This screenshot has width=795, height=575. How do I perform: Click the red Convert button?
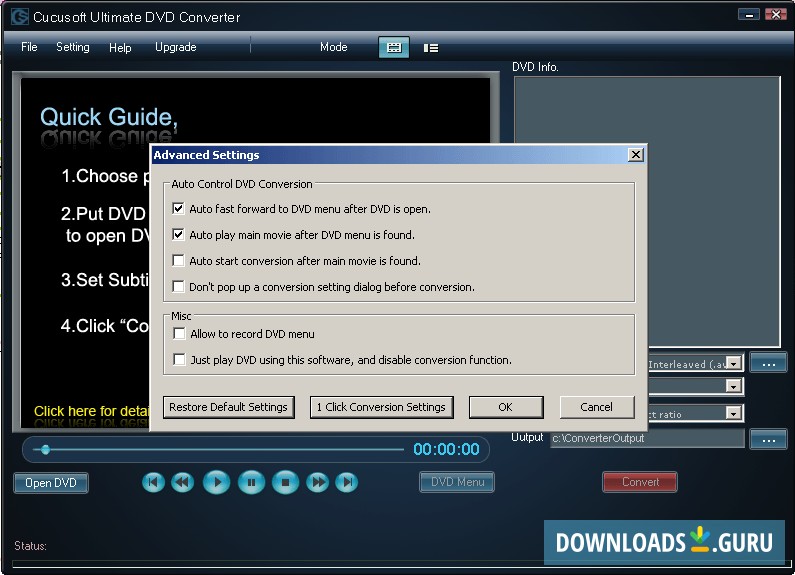640,482
